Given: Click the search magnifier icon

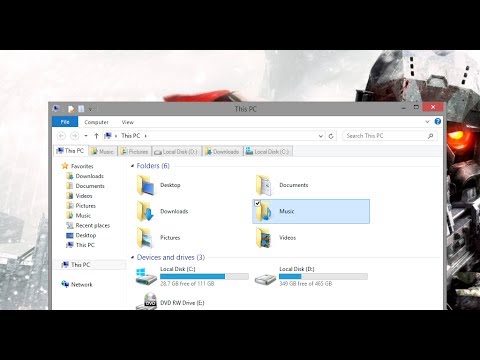Looking at the screenshot, I should click(431, 136).
